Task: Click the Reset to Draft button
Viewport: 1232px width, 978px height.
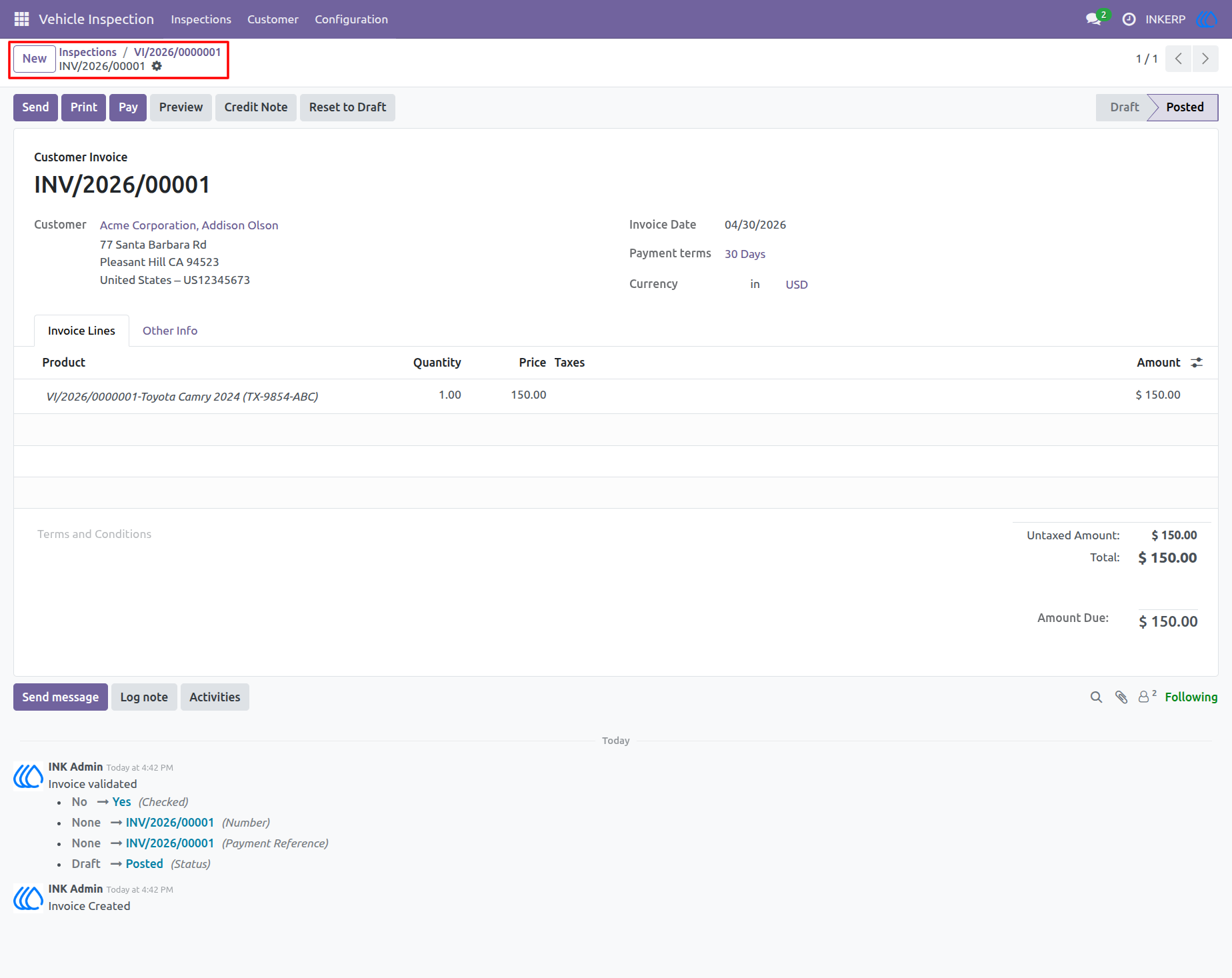Action: pyautogui.click(x=347, y=107)
